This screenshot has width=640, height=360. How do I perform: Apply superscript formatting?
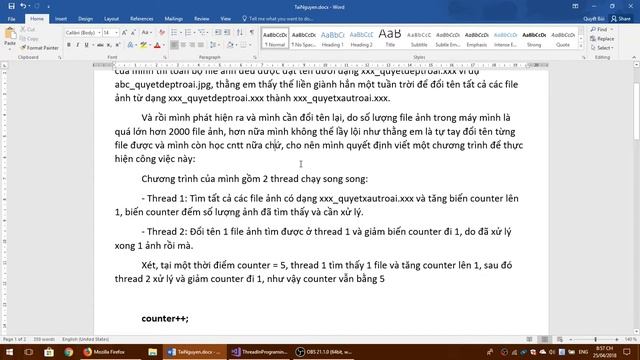[x=118, y=45]
